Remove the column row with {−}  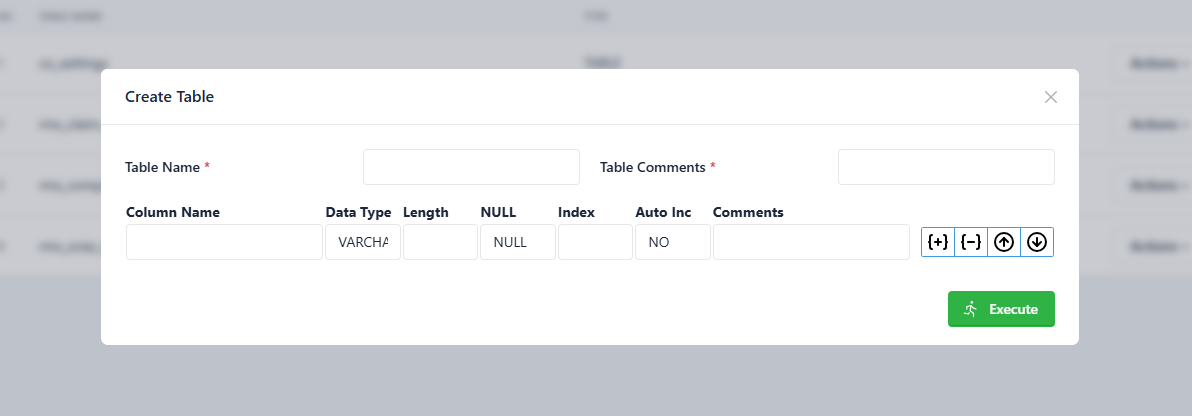click(971, 242)
